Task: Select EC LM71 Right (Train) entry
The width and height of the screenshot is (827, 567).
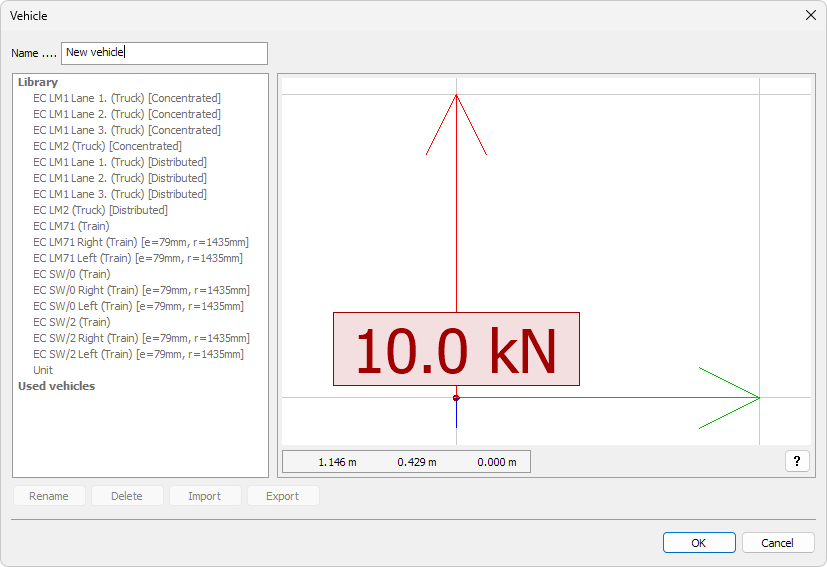Action: (140, 242)
